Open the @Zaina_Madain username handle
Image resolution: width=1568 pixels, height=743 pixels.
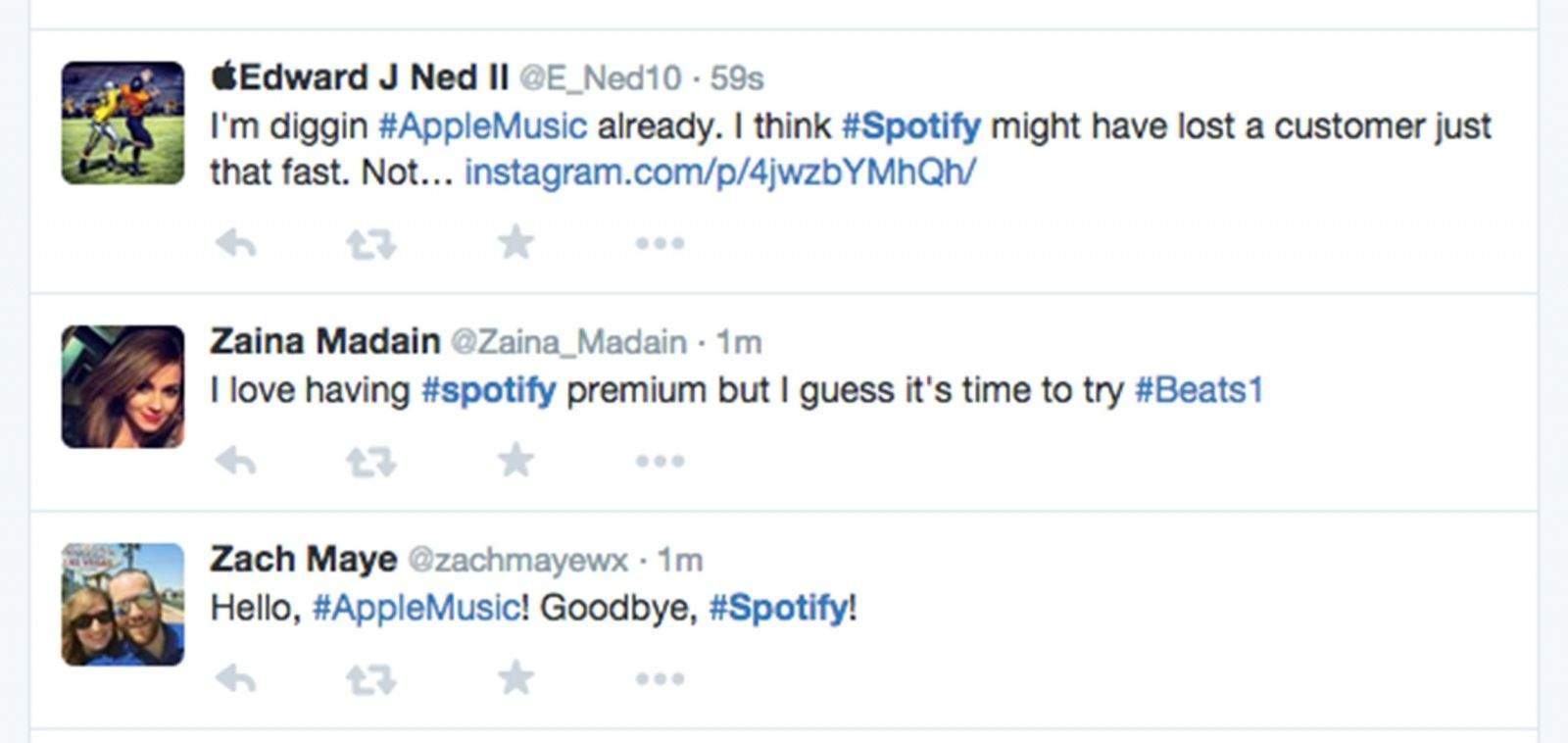pyautogui.click(x=568, y=342)
